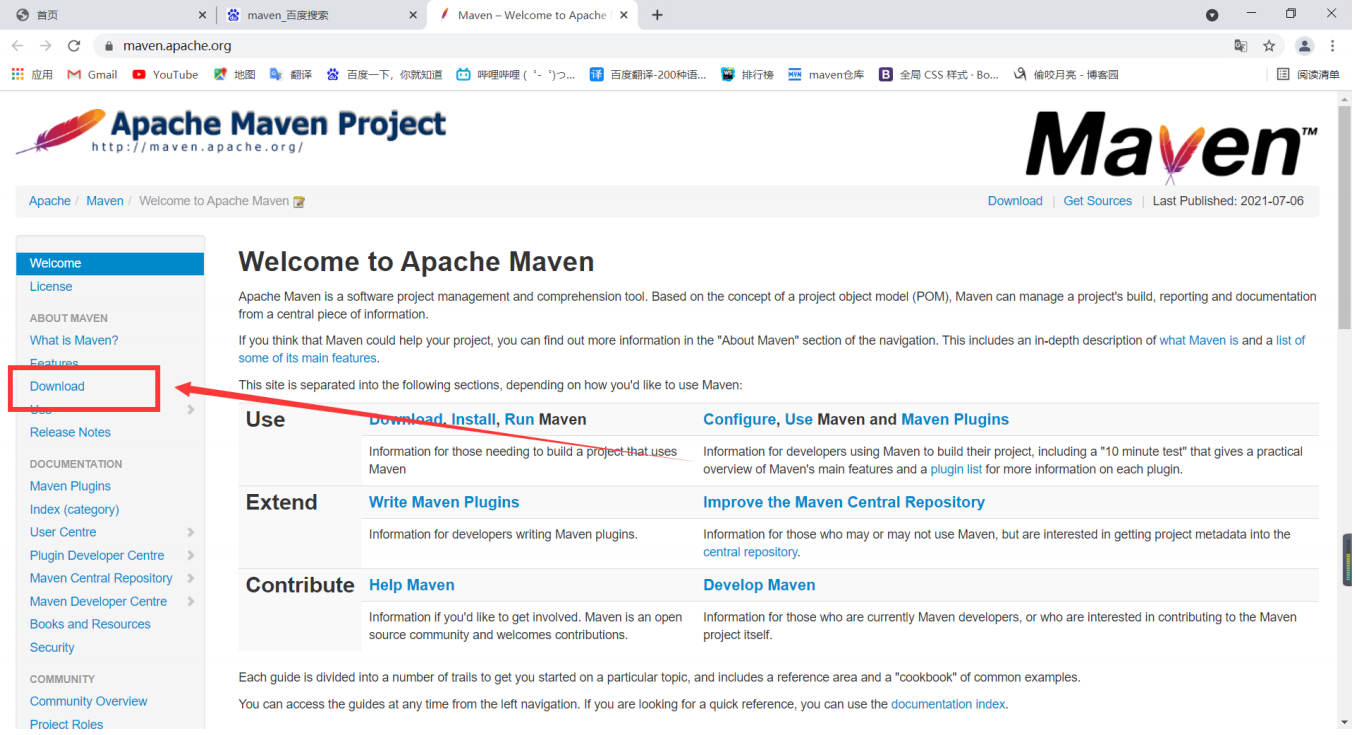Select Welcome in the left sidebar

point(110,263)
